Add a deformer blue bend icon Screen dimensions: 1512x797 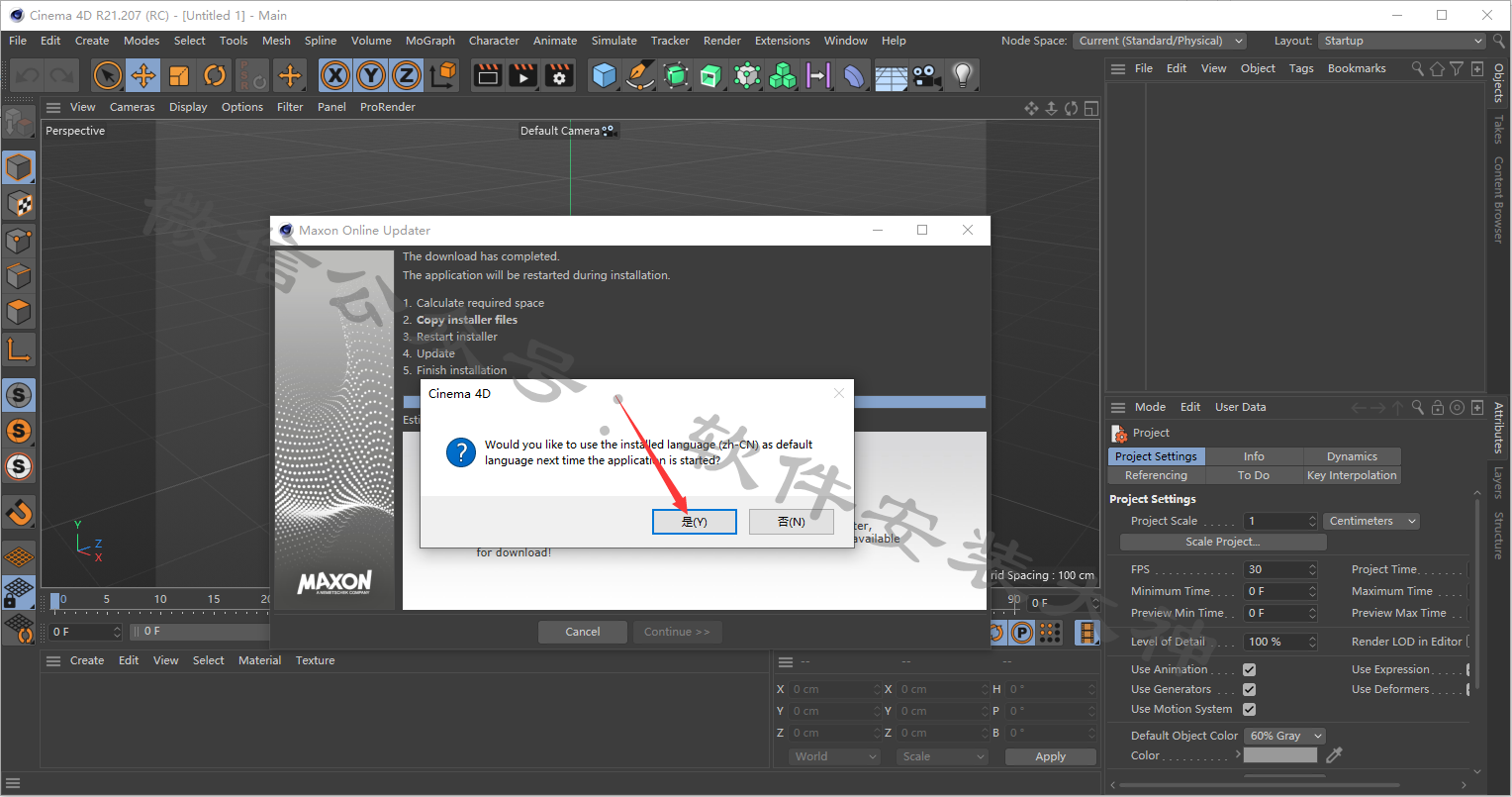[x=854, y=75]
